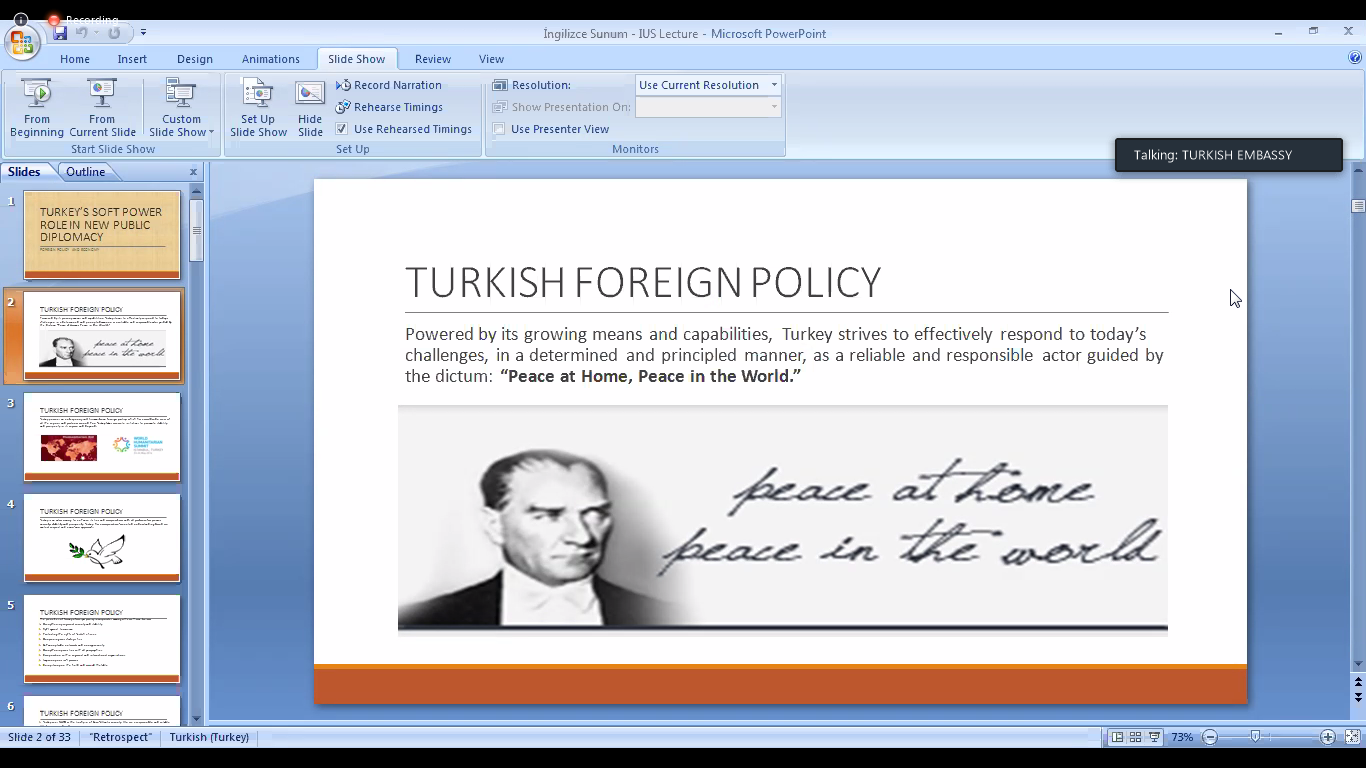Save the presentation from Quick Access toolbar

60,33
